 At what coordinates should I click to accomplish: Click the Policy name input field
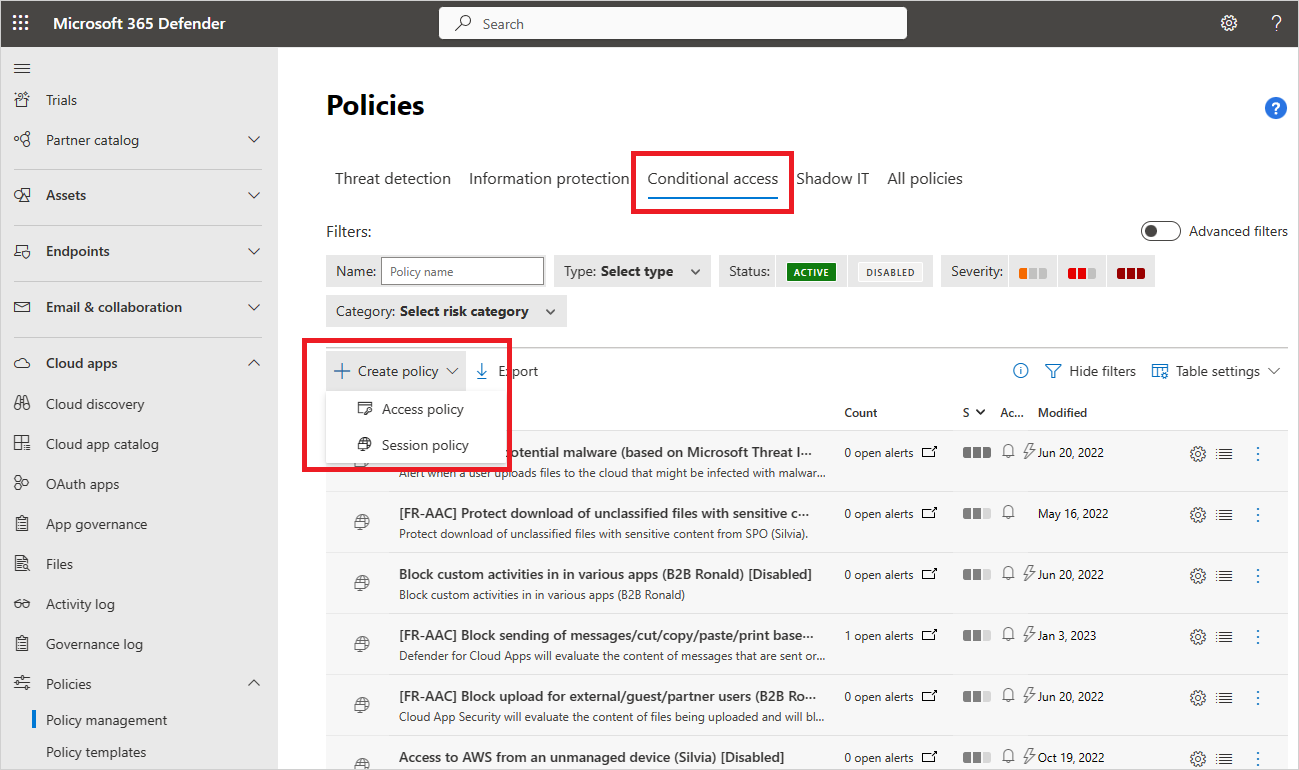(x=462, y=270)
